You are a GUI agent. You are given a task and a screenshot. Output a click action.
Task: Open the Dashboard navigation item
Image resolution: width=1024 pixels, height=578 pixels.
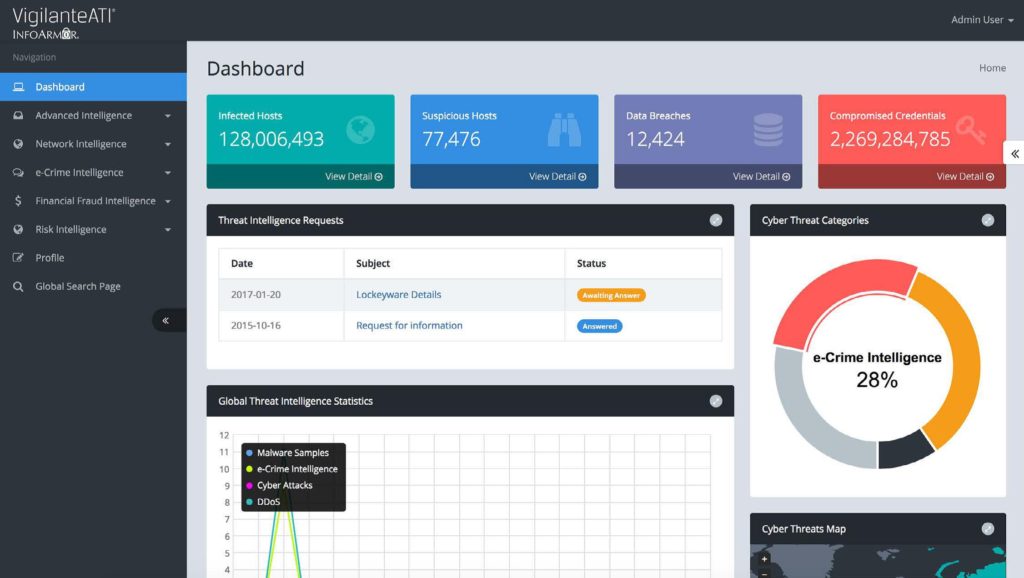pyautogui.click(x=93, y=87)
